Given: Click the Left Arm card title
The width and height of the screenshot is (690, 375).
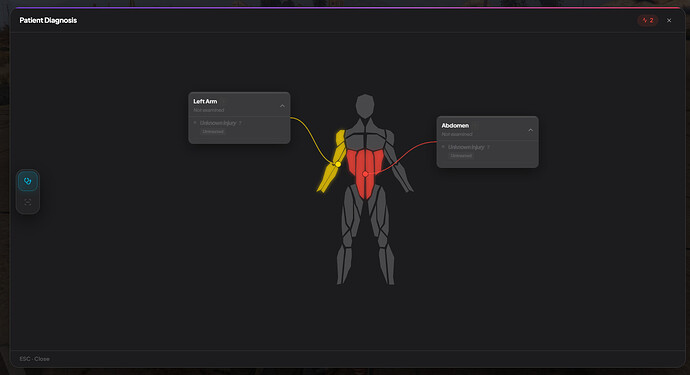Looking at the screenshot, I should click(205, 101).
